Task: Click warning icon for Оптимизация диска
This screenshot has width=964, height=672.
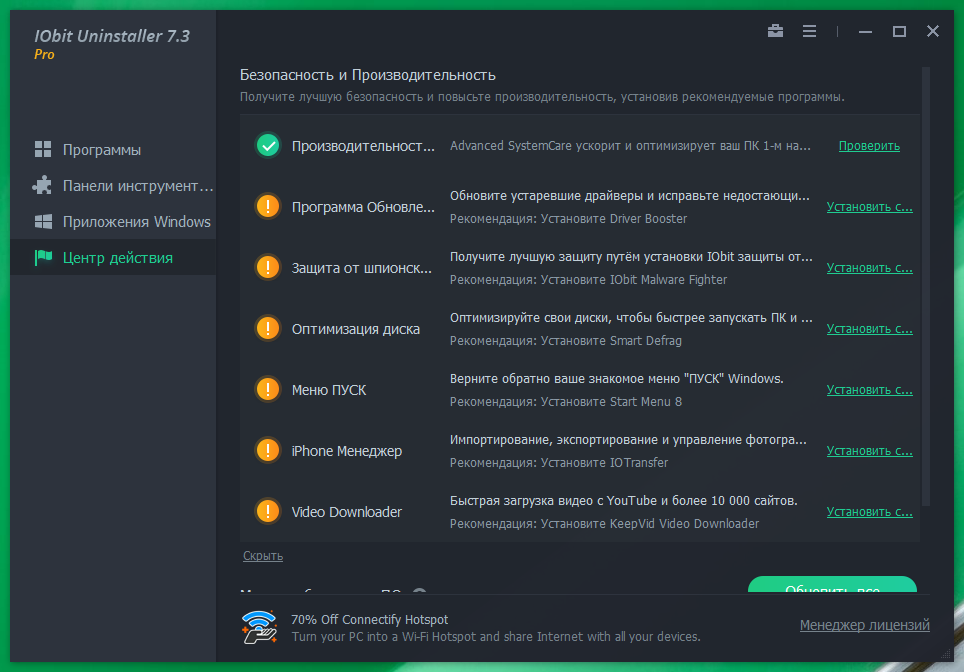Action: click(268, 328)
